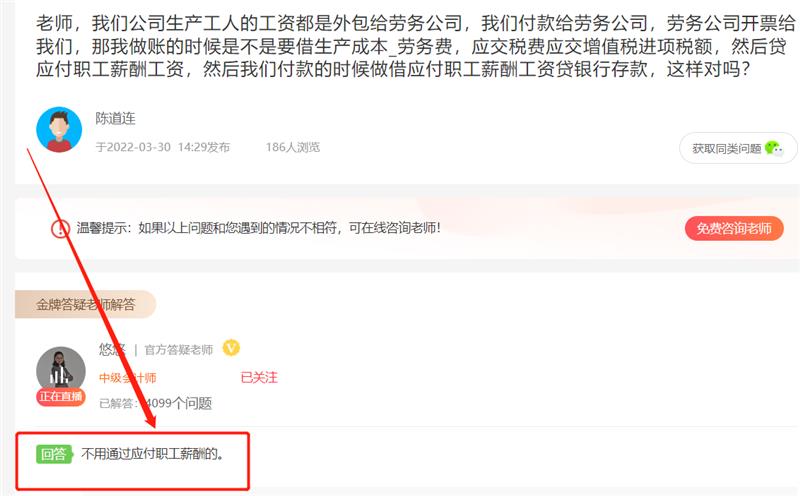The height and width of the screenshot is (496, 800).
Task: Click the 186人浏览 view count
Action: point(293,147)
